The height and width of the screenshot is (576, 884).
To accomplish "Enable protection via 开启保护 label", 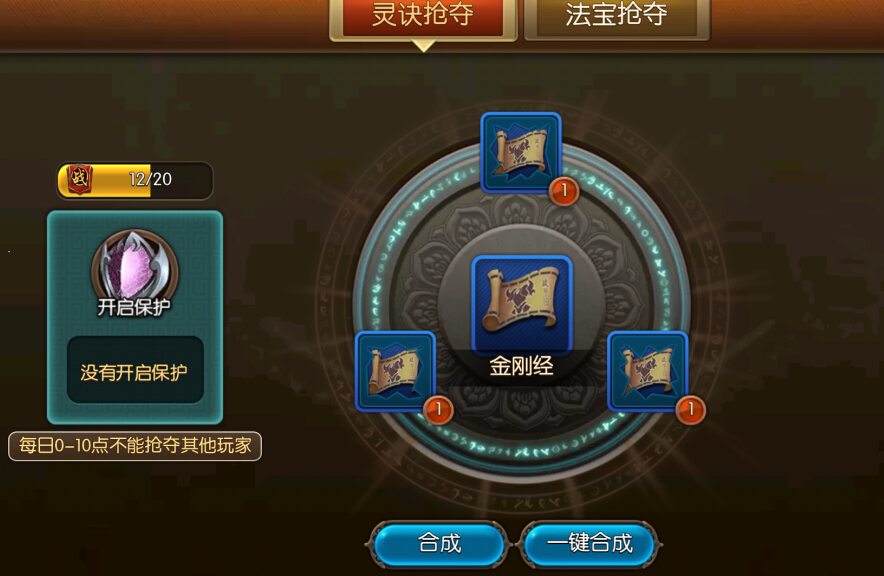I will (134, 307).
